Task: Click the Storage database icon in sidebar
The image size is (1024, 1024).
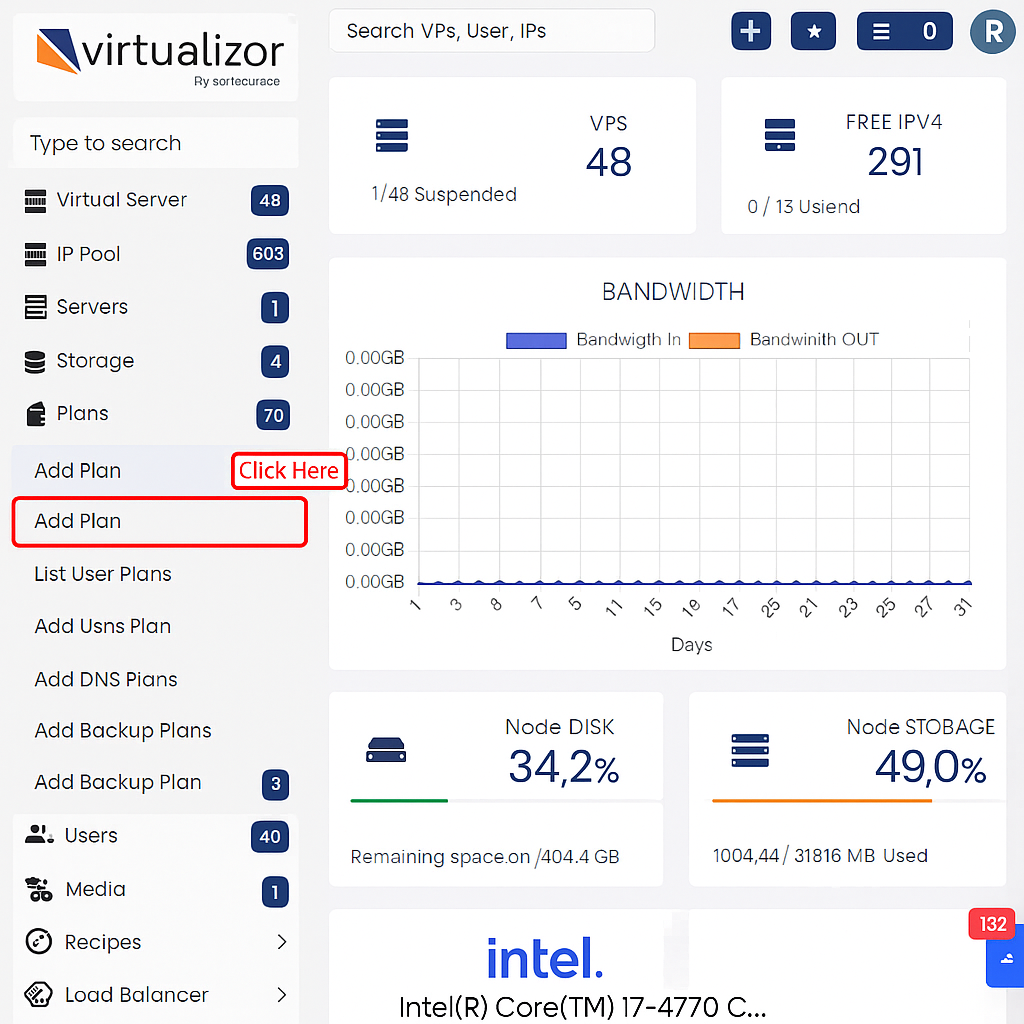Action: pyautogui.click(x=36, y=361)
